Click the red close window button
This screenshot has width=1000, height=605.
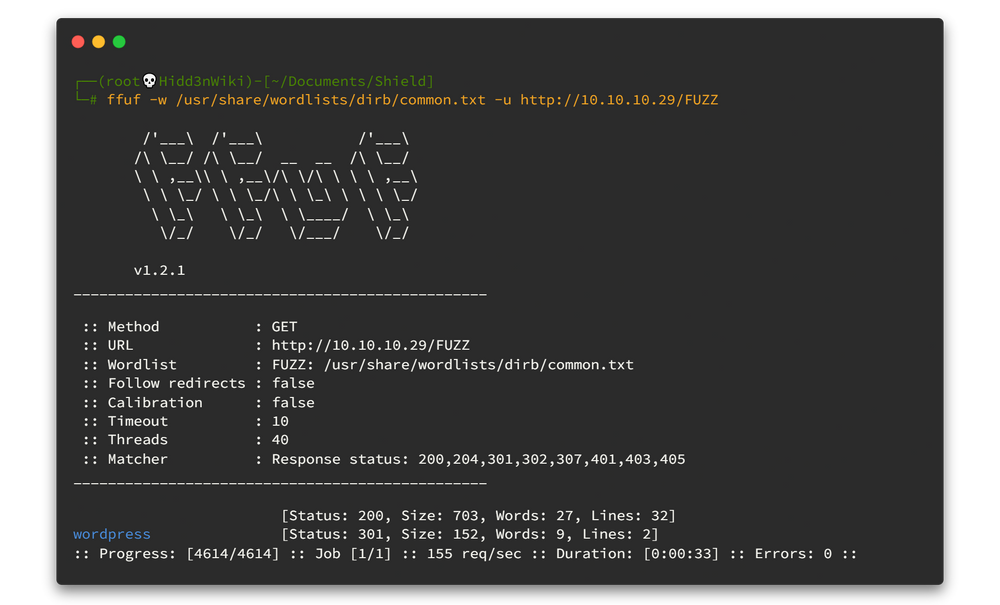pos(78,42)
